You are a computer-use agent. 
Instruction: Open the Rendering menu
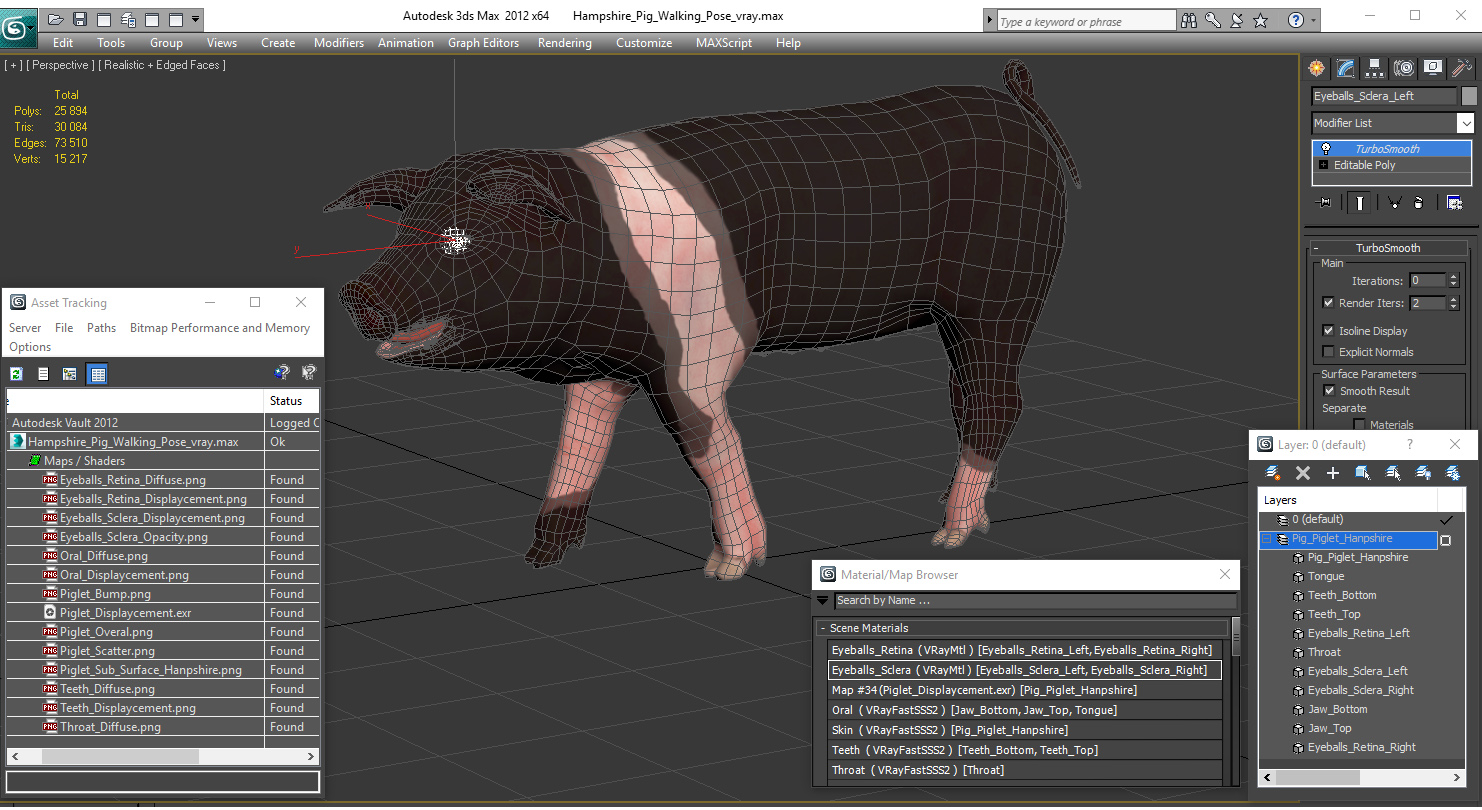tap(564, 43)
